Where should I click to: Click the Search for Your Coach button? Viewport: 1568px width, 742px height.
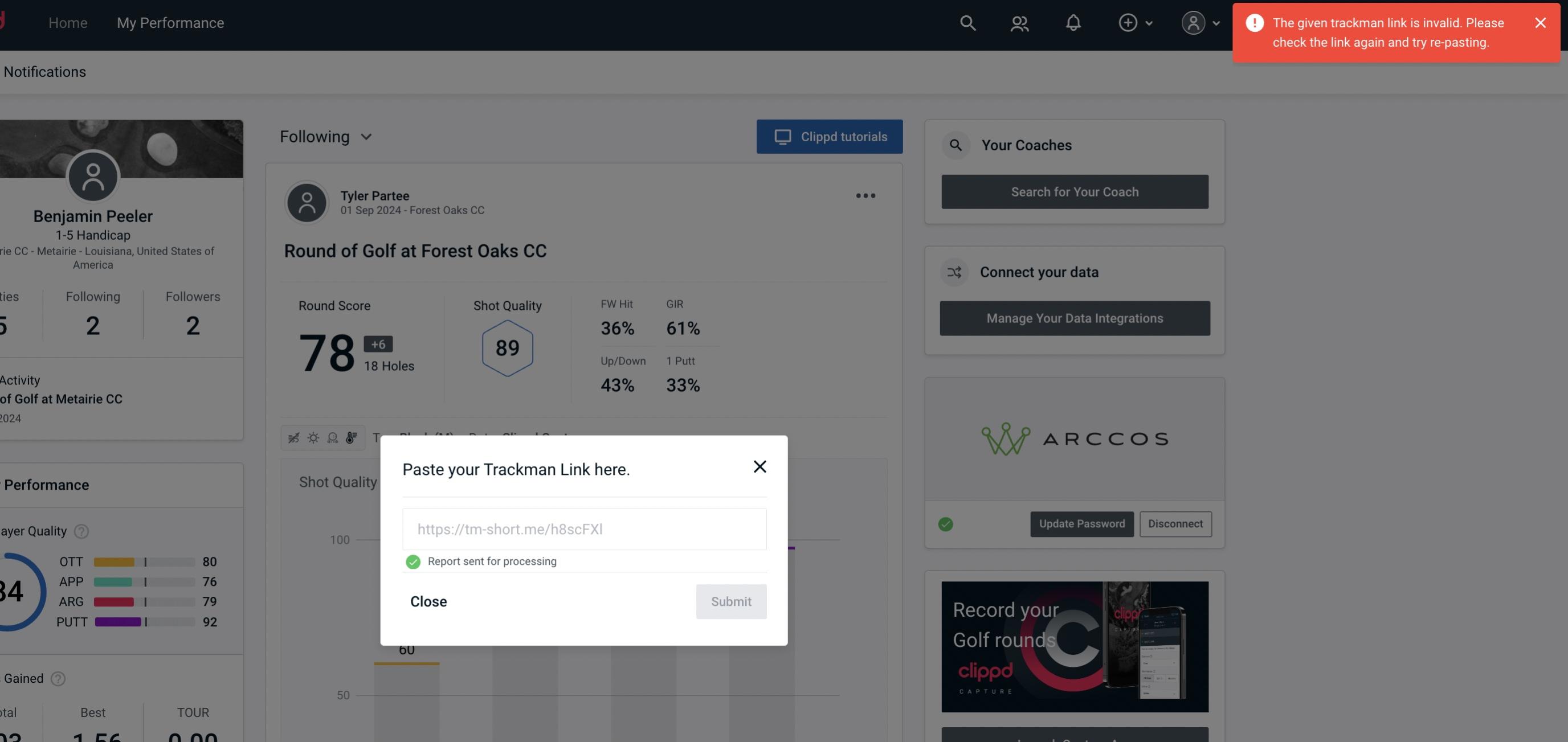1075,192
